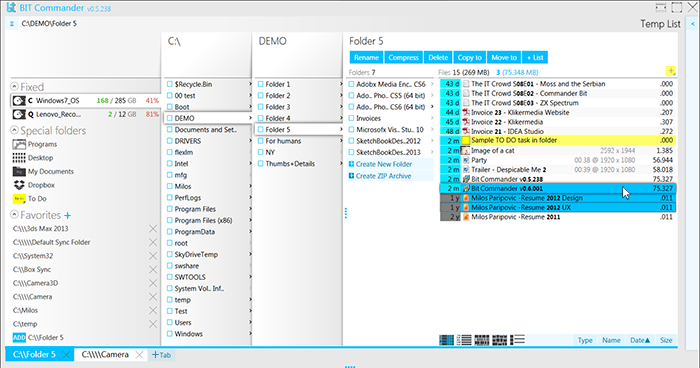700x368 pixels.
Task: Tick the Program Files folder checkbox
Action: pos(170,209)
